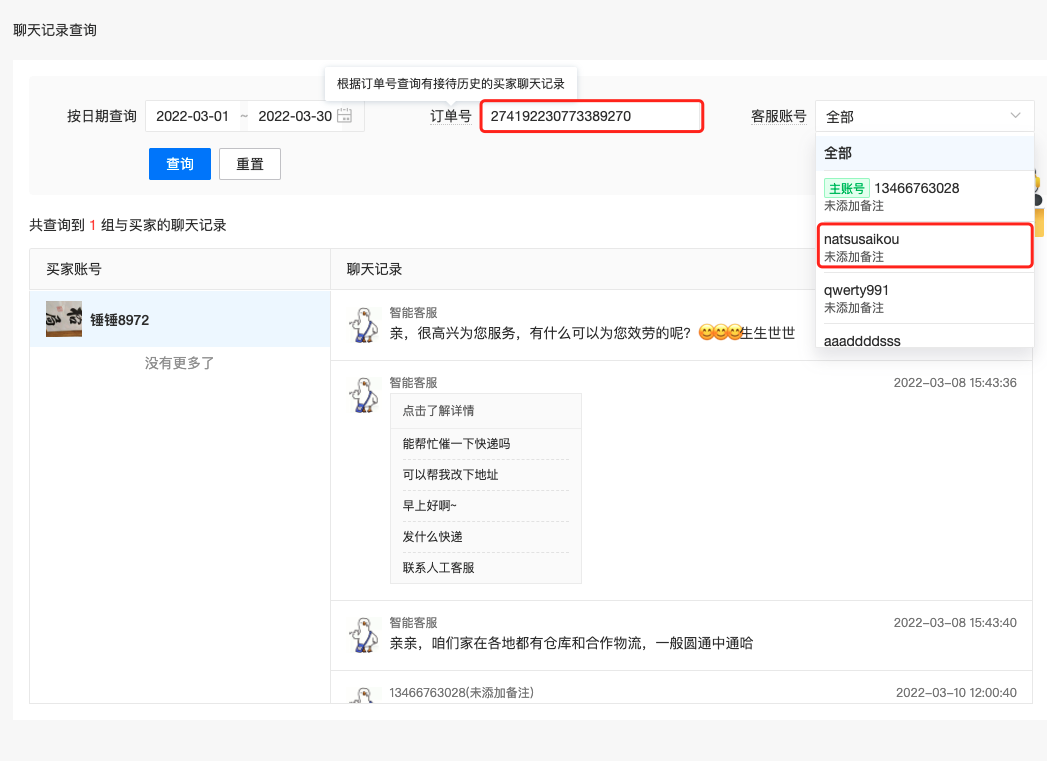Click 联系人工客服 option in card
Viewport: 1047px width, 761px height.
tap(438, 568)
